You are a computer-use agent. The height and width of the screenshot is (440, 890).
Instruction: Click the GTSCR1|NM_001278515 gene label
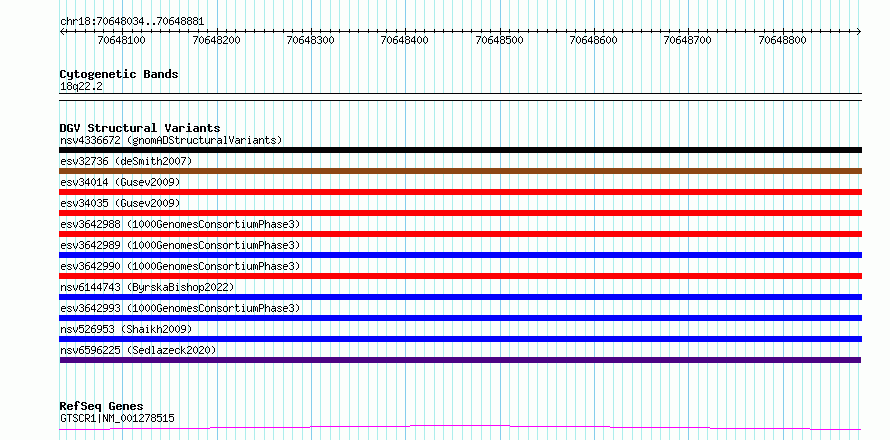click(117, 418)
